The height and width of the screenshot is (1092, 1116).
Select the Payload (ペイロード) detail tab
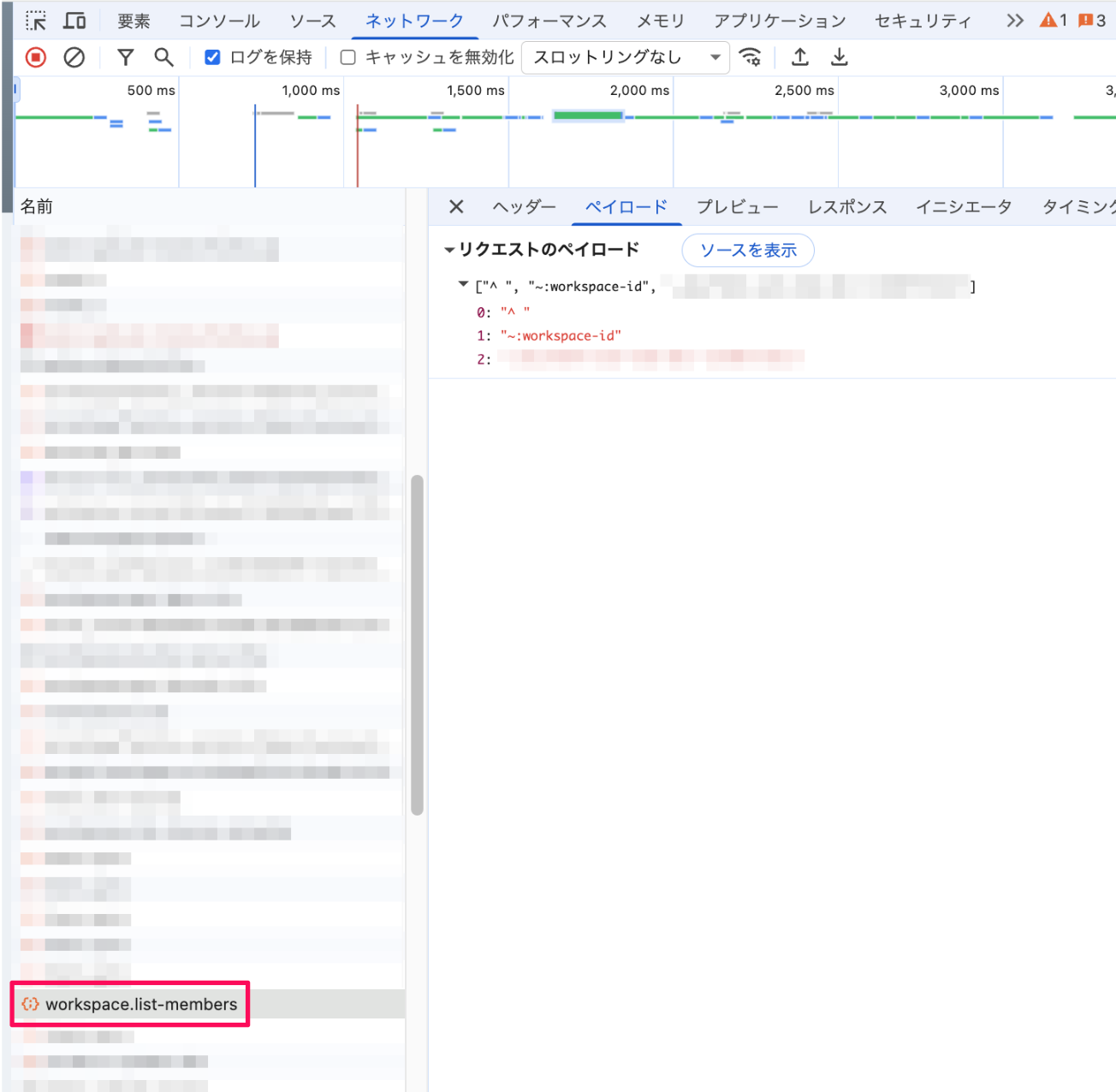point(626,207)
